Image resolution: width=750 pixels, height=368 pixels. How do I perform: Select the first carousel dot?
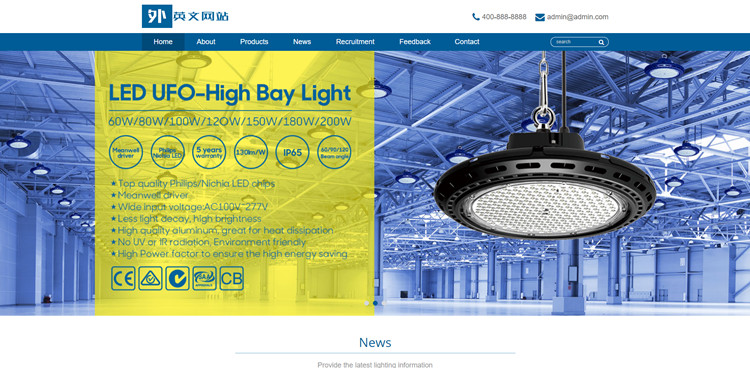[367, 303]
